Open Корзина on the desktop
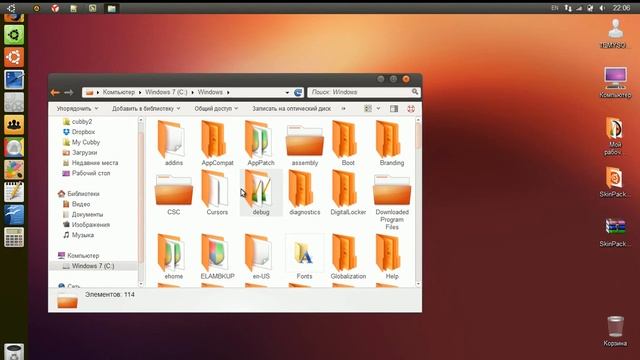Screen dimensions: 640x360 [x=615, y=331]
